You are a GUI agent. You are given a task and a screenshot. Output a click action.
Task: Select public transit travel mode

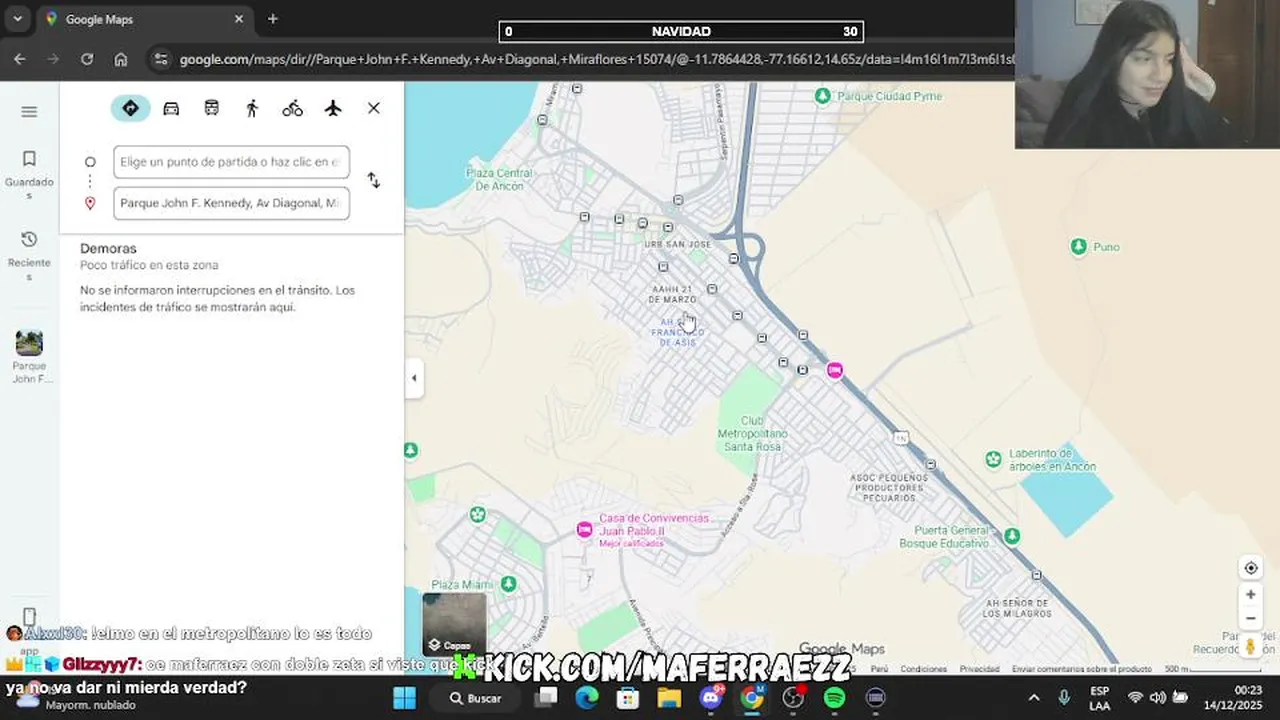pos(212,108)
